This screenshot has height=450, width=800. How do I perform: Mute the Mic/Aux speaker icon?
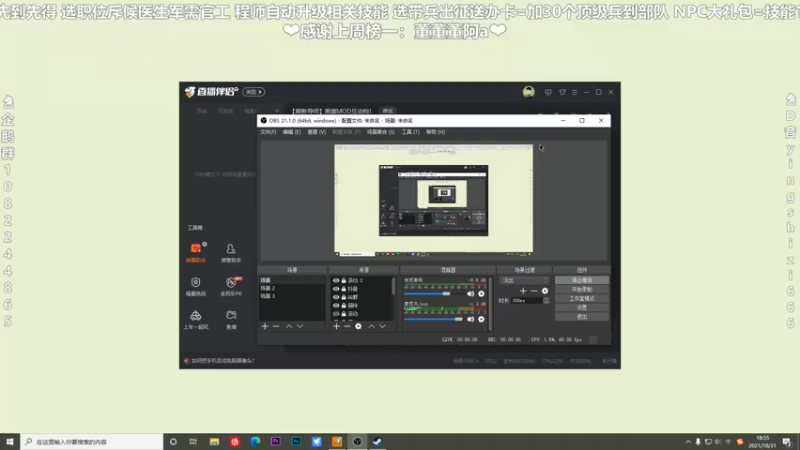pos(470,319)
